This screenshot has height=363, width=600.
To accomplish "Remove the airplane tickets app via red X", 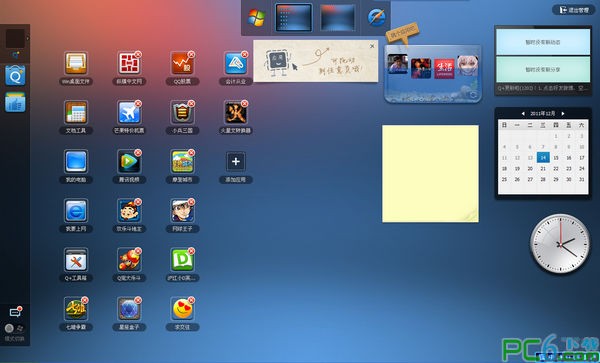I will (x=138, y=103).
